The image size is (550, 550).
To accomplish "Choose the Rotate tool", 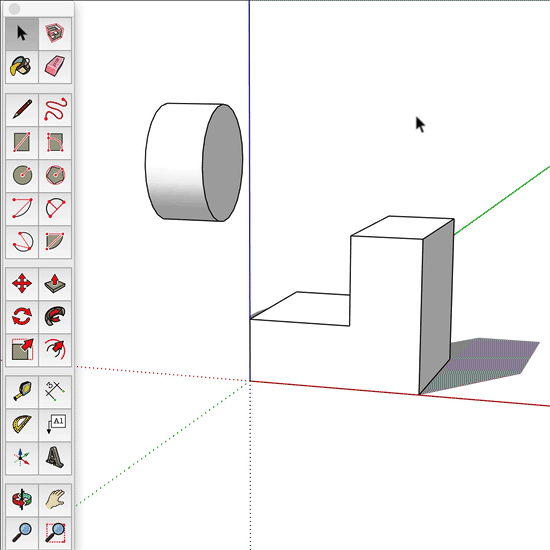I will [x=22, y=317].
